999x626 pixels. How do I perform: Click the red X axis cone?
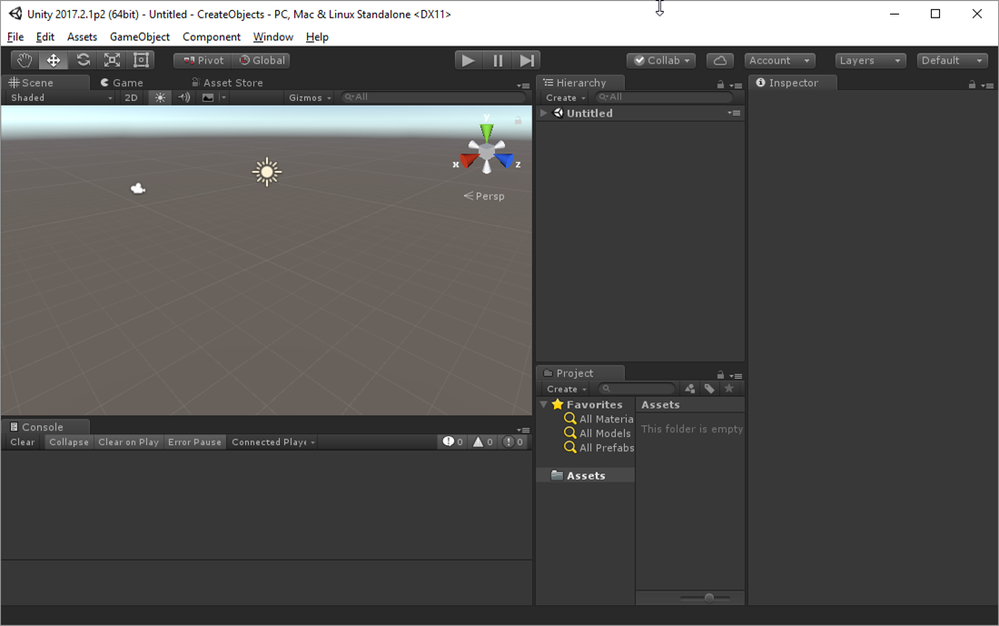pyautogui.click(x=468, y=160)
